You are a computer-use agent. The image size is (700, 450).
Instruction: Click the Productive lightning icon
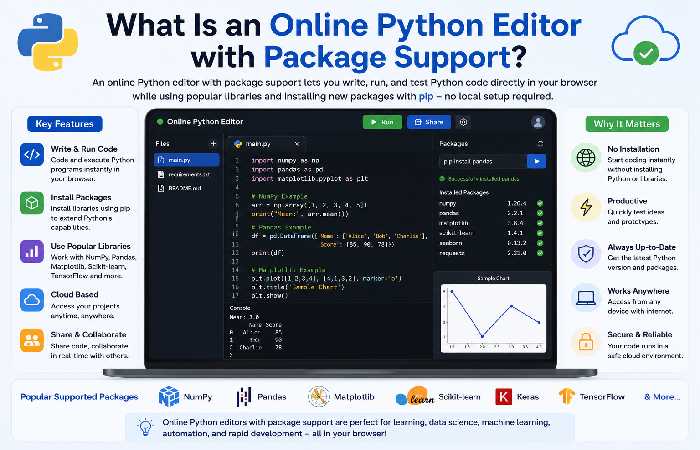point(586,207)
